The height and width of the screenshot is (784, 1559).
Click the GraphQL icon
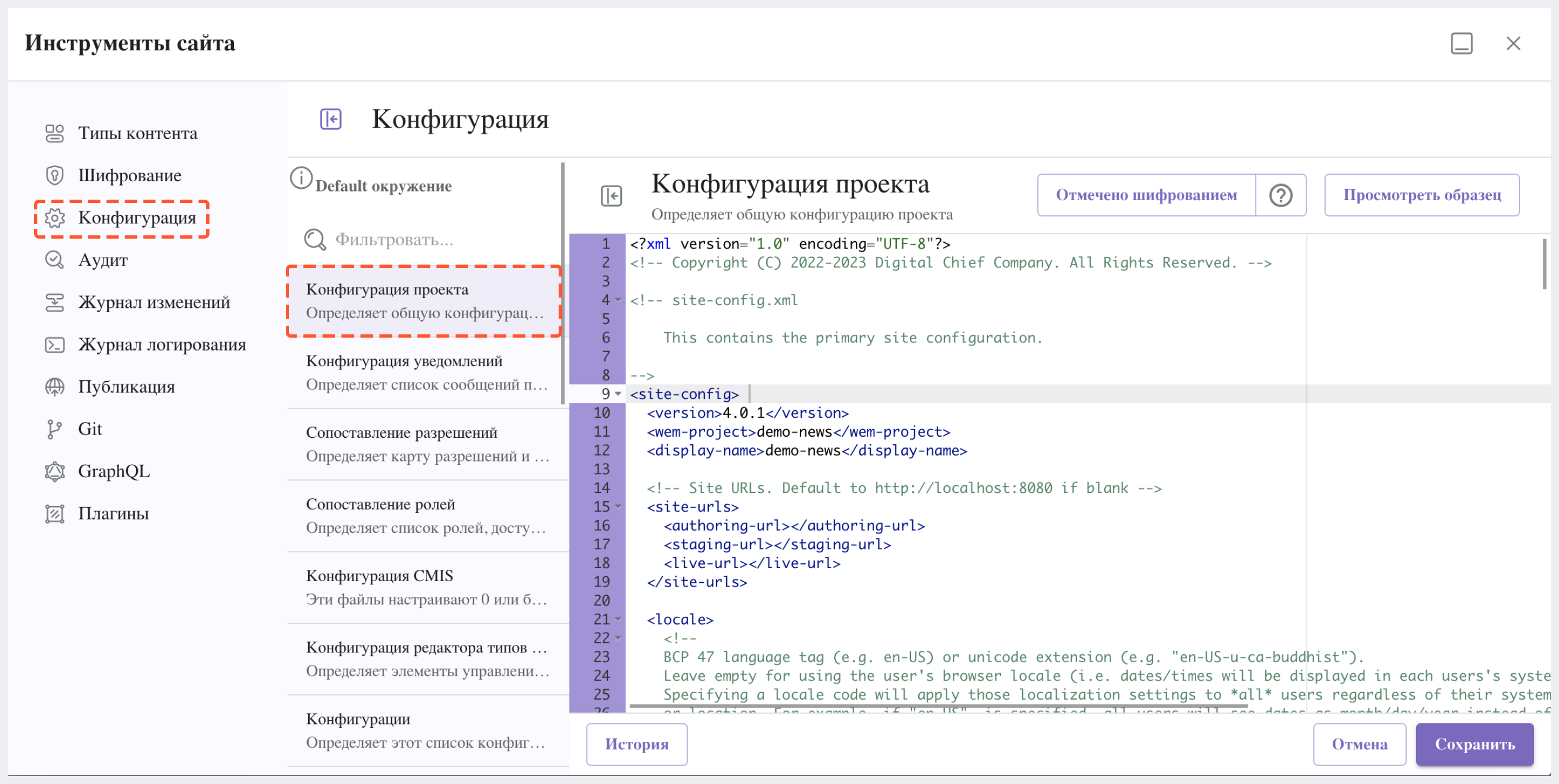55,472
